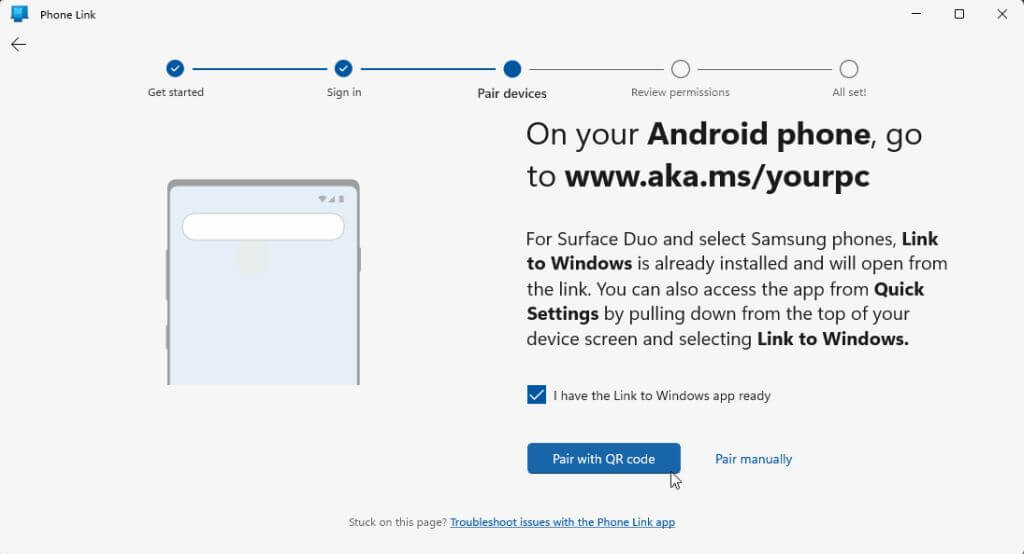Uncheck the Link to Windows app ready checkbox
This screenshot has width=1024, height=554.
coord(537,395)
